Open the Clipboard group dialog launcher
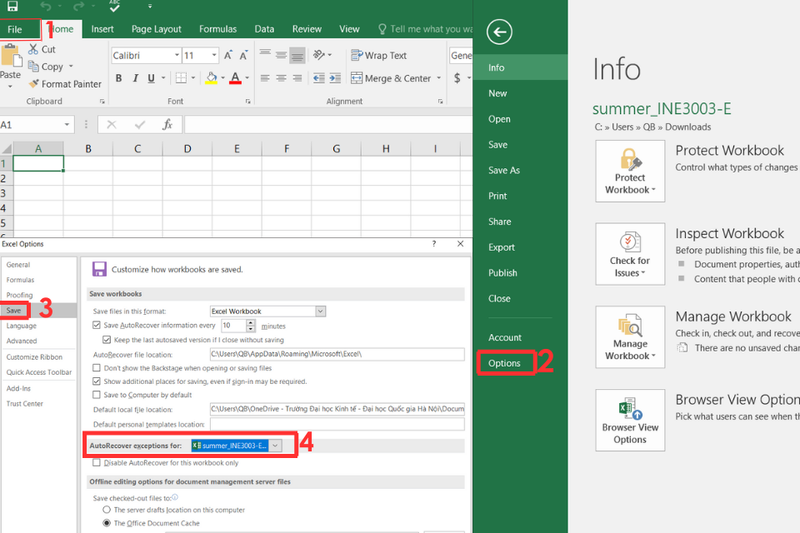The height and width of the screenshot is (533, 800). [x=102, y=101]
